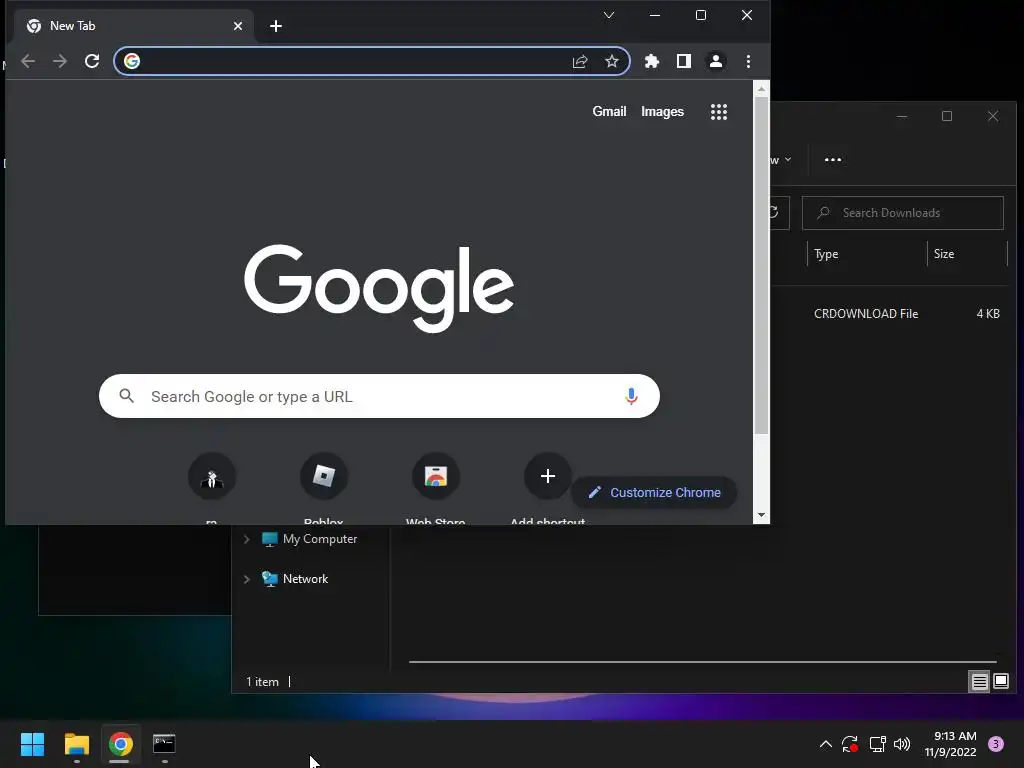This screenshot has width=1024, height=768.
Task: Switch File Explorer to large thumbnails view
Action: pos(1001,682)
